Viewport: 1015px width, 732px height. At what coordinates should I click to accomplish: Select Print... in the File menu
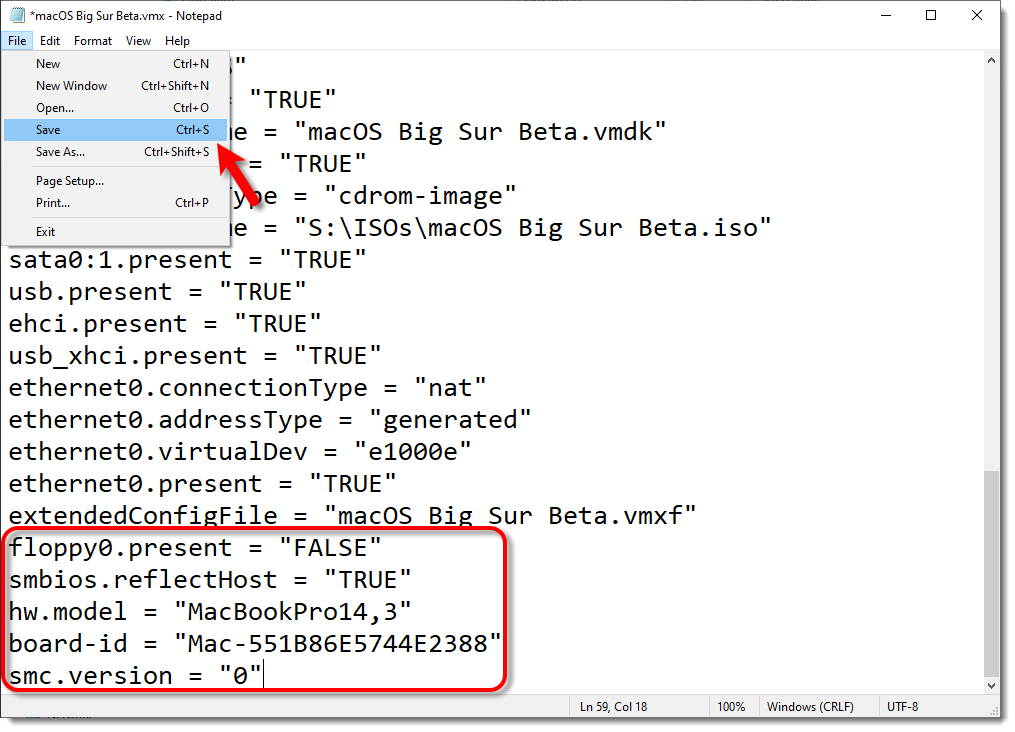(x=116, y=203)
